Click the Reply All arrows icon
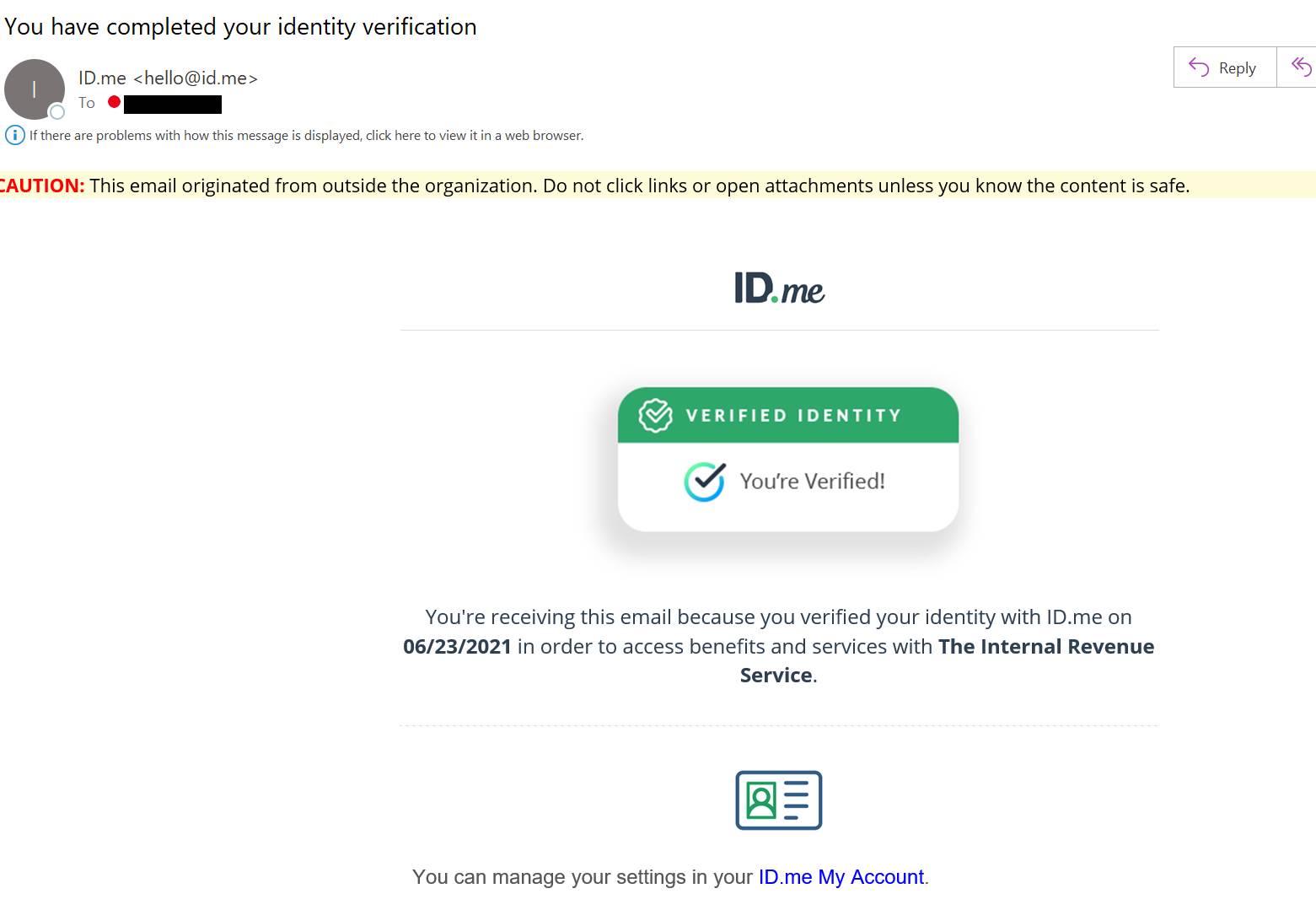 tap(1301, 67)
